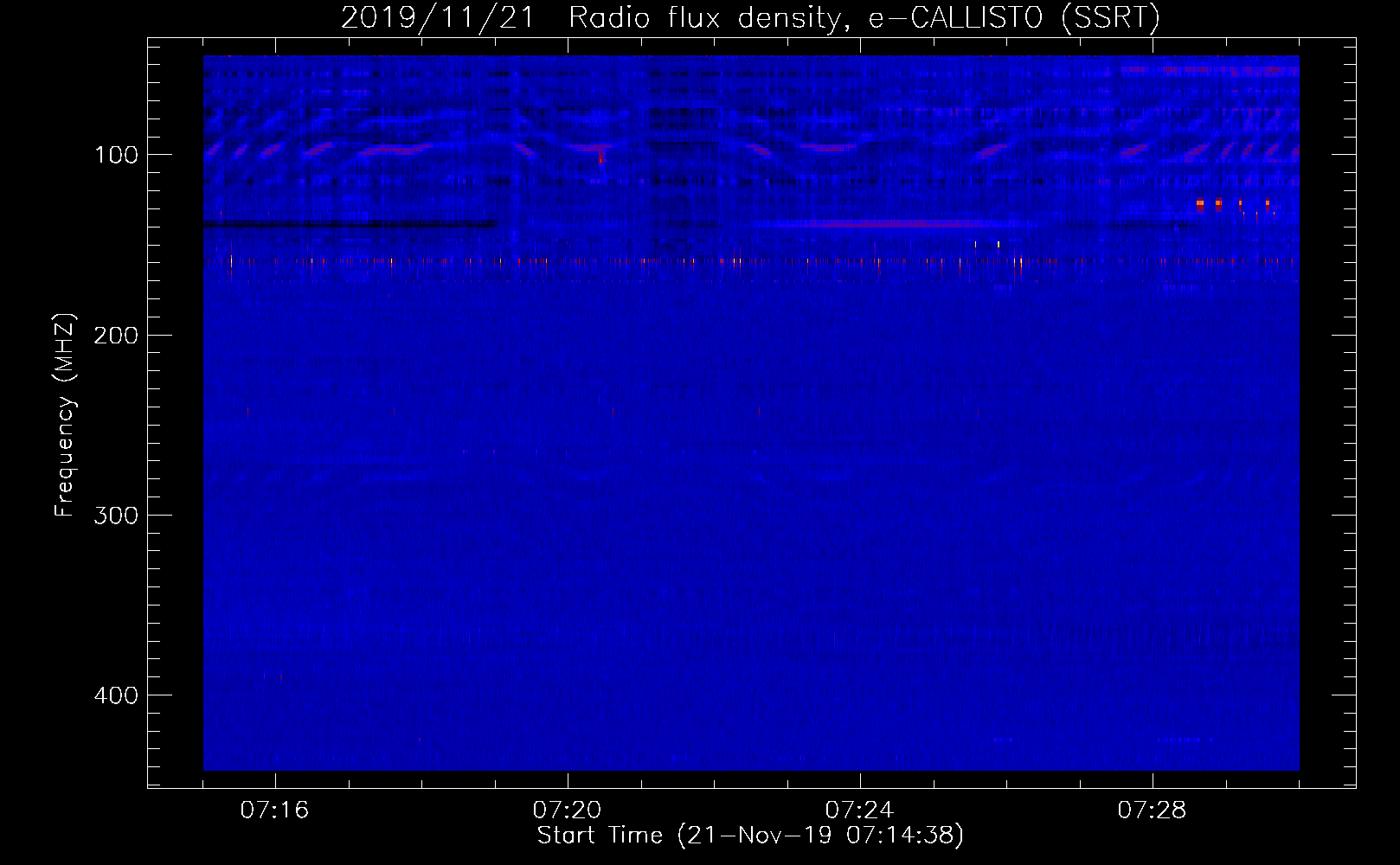The image size is (1400, 865).
Task: Click the 200 frequency tick label
Action: [116, 336]
